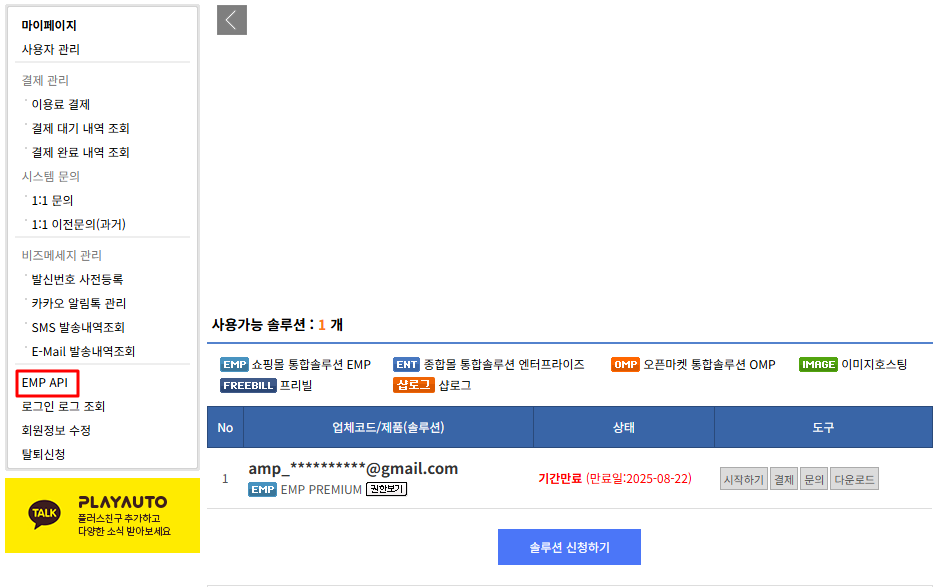Click the orange 샵로그 badge

[414, 385]
